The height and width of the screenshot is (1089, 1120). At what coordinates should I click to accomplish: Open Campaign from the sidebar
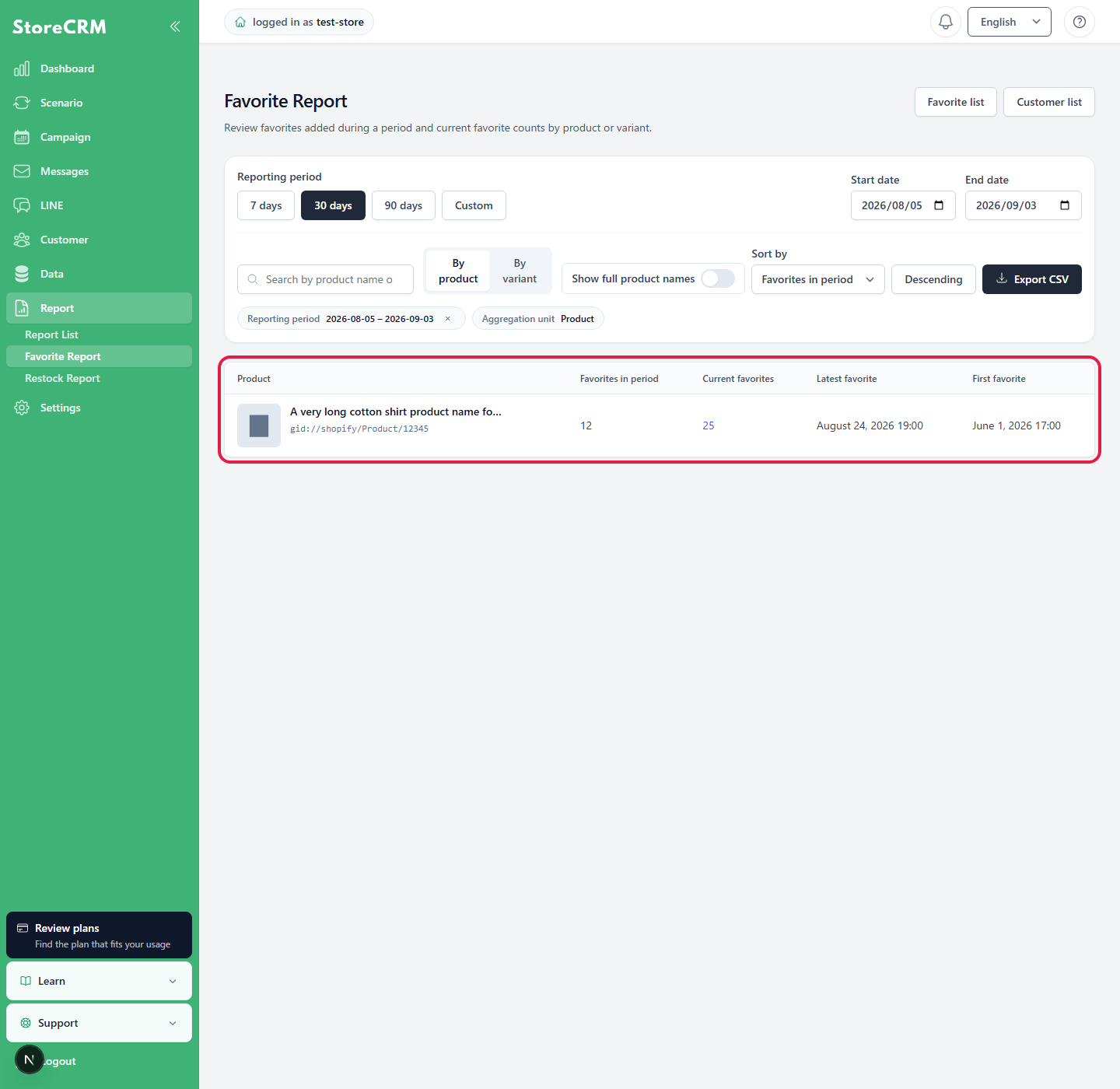99,137
